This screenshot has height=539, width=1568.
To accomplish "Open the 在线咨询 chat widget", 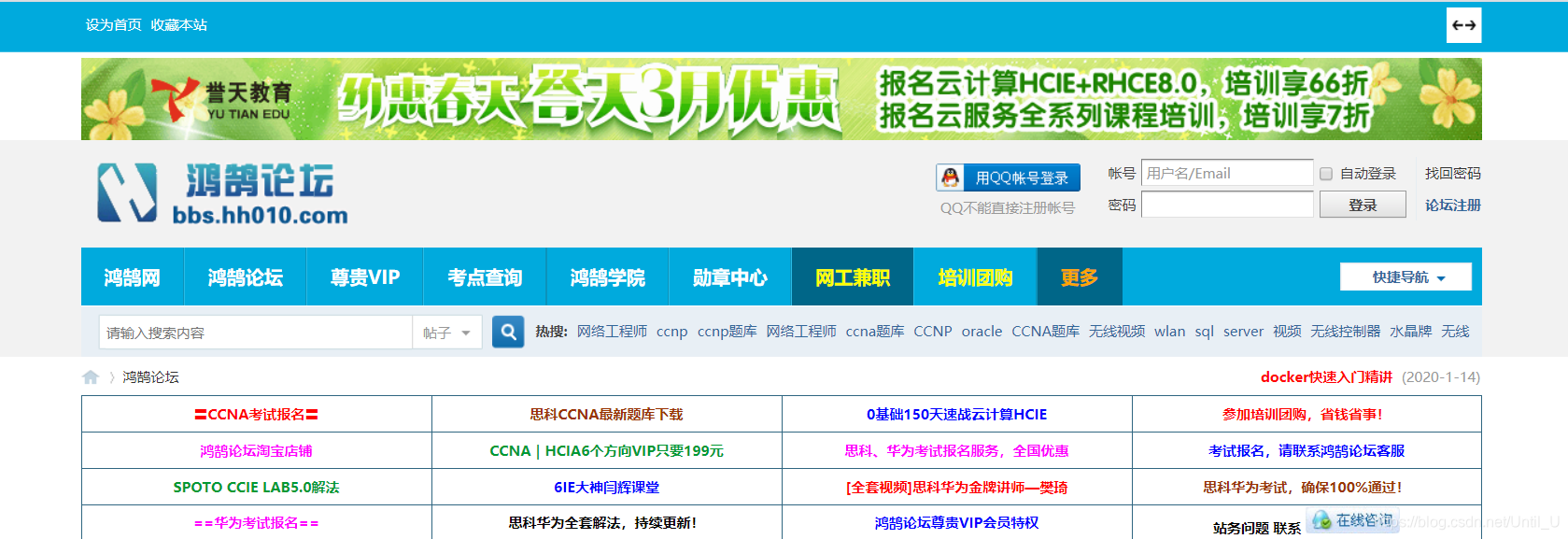I will coord(1353,520).
